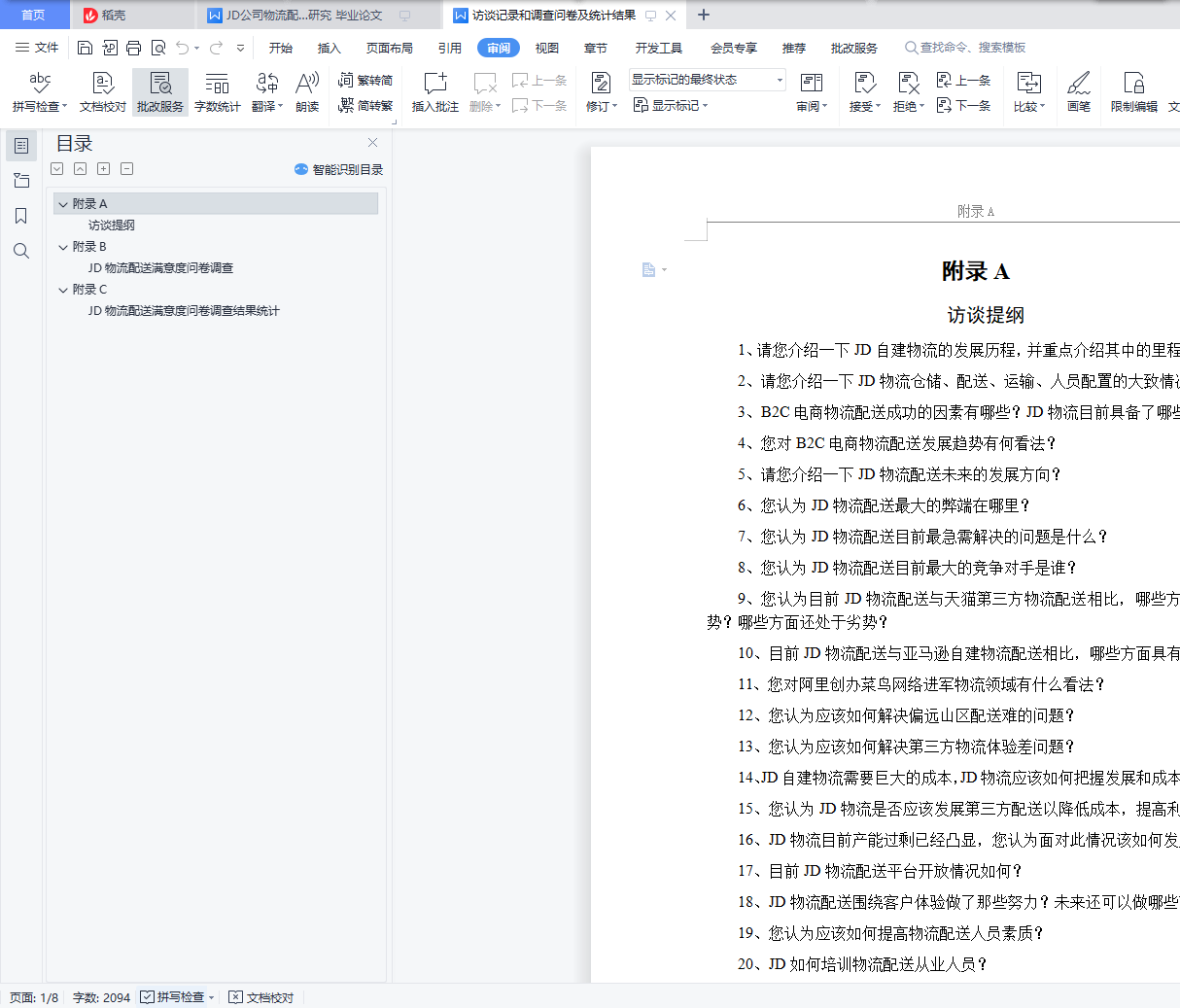Open the search sidebar icon

(x=21, y=251)
